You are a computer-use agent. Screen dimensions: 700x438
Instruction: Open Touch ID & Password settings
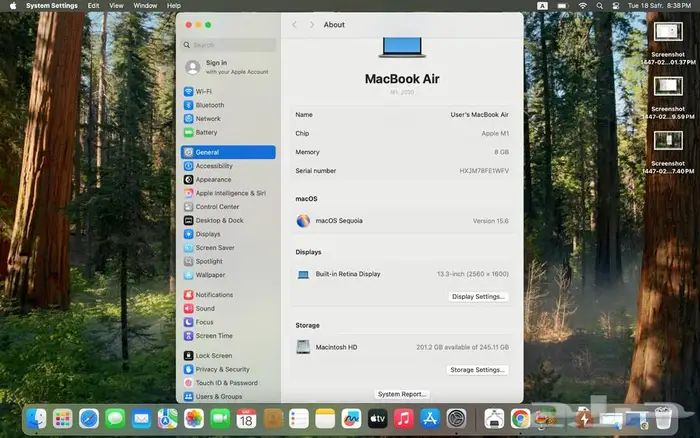228,383
